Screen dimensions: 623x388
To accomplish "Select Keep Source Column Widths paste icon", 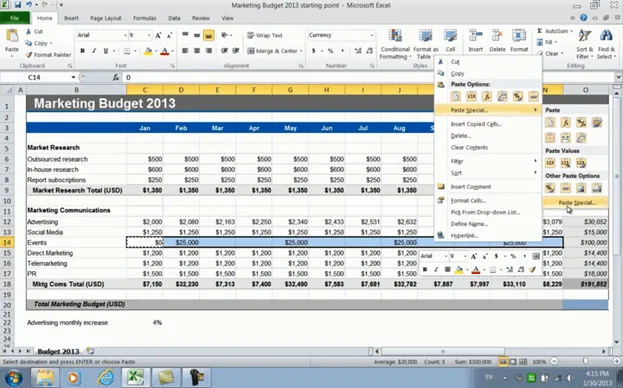I will coord(565,138).
